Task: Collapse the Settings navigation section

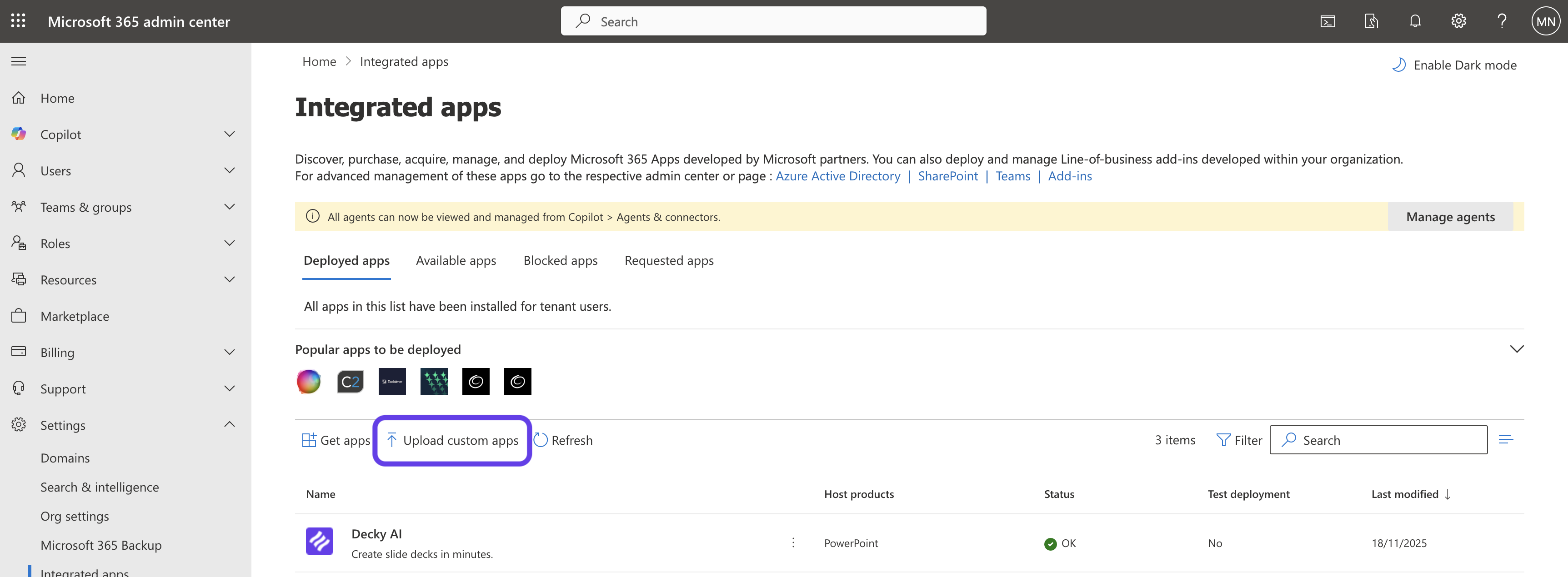Action: pyautogui.click(x=229, y=424)
